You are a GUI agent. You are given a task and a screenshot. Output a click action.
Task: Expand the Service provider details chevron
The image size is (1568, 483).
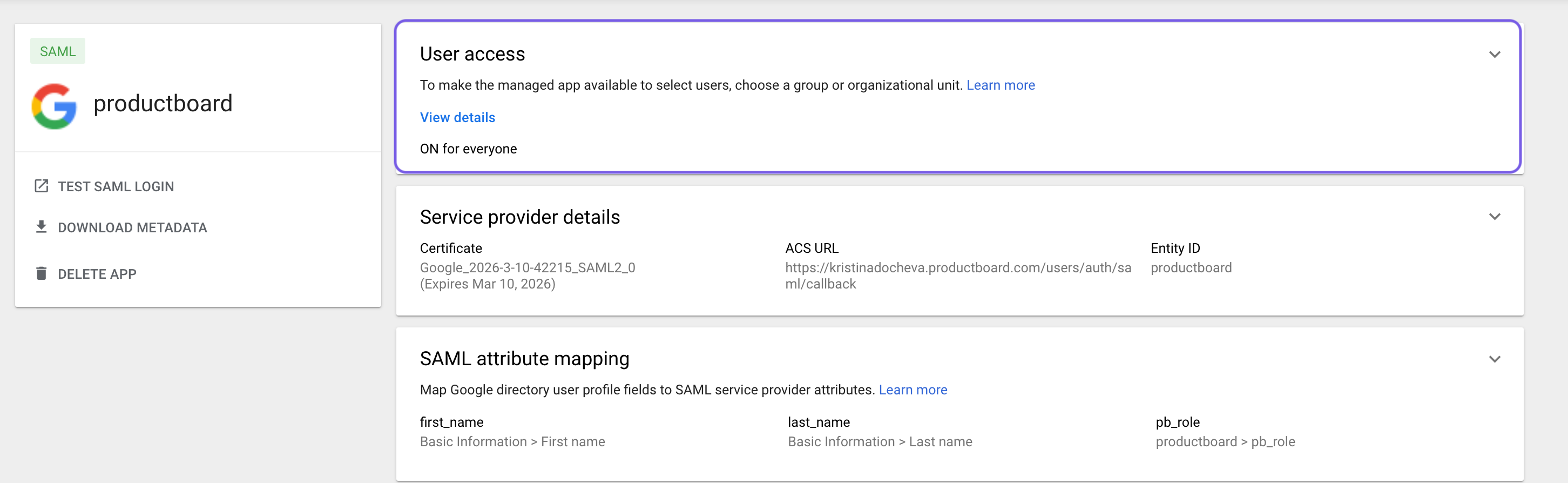(1495, 217)
